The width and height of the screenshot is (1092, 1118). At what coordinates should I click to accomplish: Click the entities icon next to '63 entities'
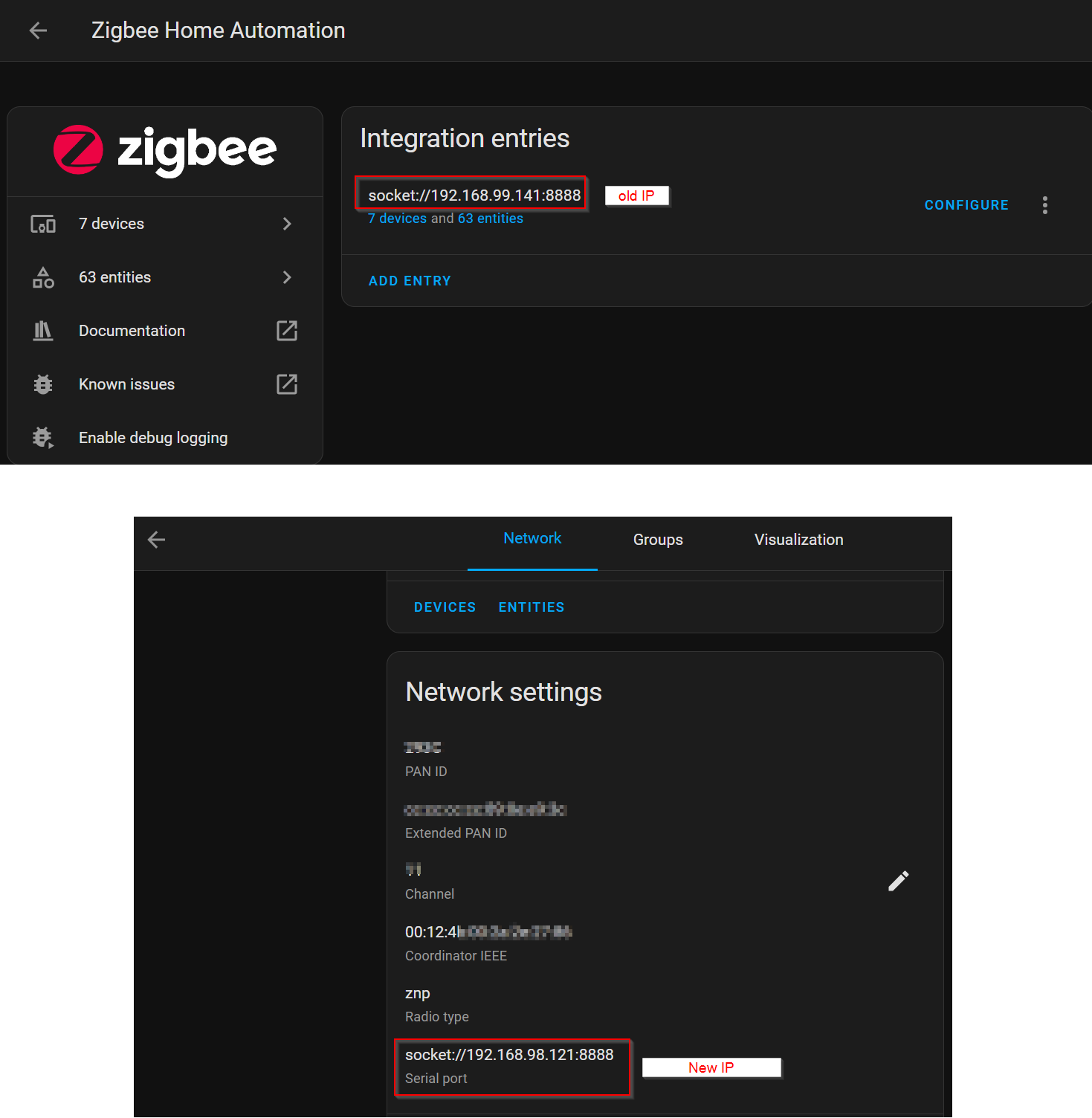(42, 277)
